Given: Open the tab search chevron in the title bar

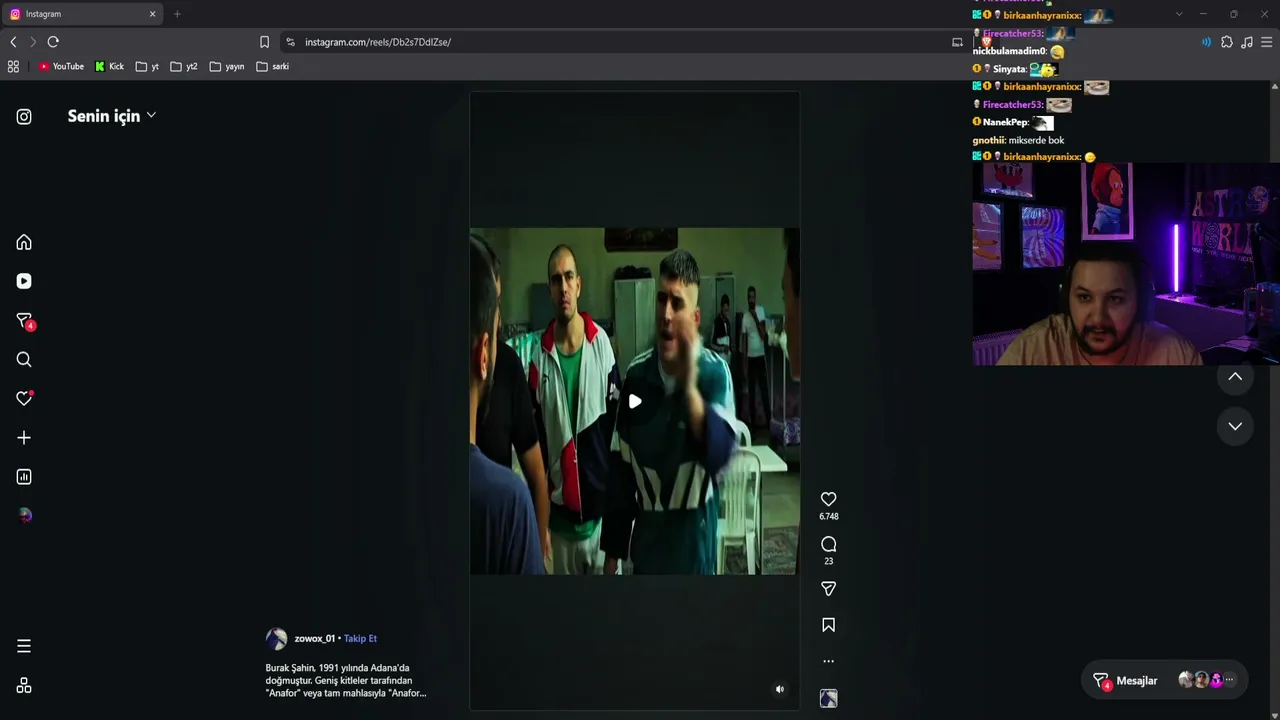Looking at the screenshot, I should pyautogui.click(x=1179, y=14).
